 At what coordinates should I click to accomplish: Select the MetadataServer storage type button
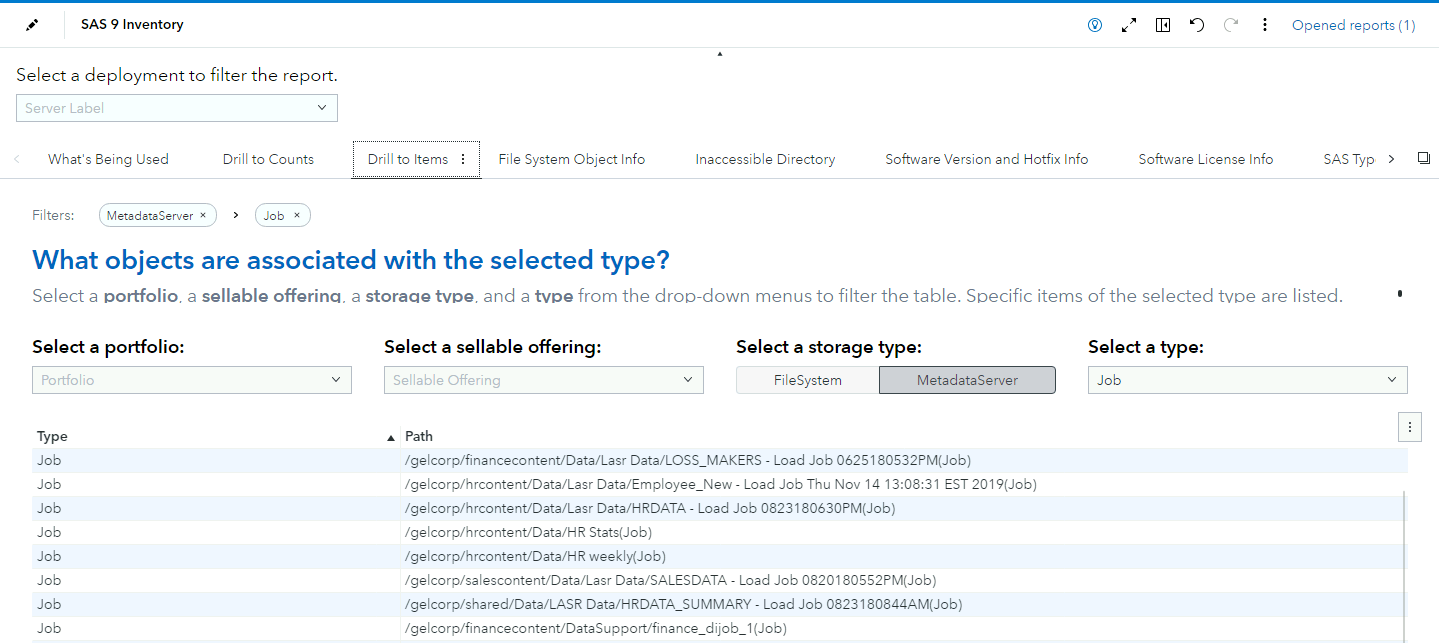click(966, 379)
